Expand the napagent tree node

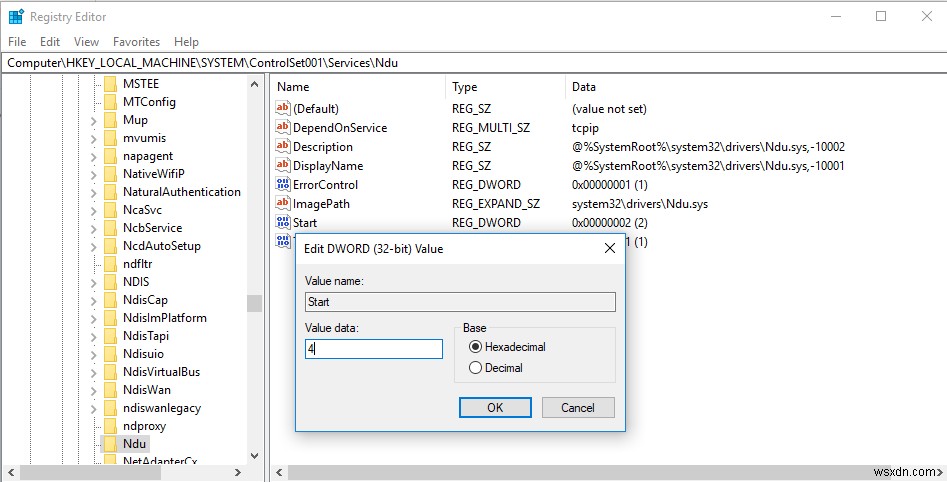point(94,156)
